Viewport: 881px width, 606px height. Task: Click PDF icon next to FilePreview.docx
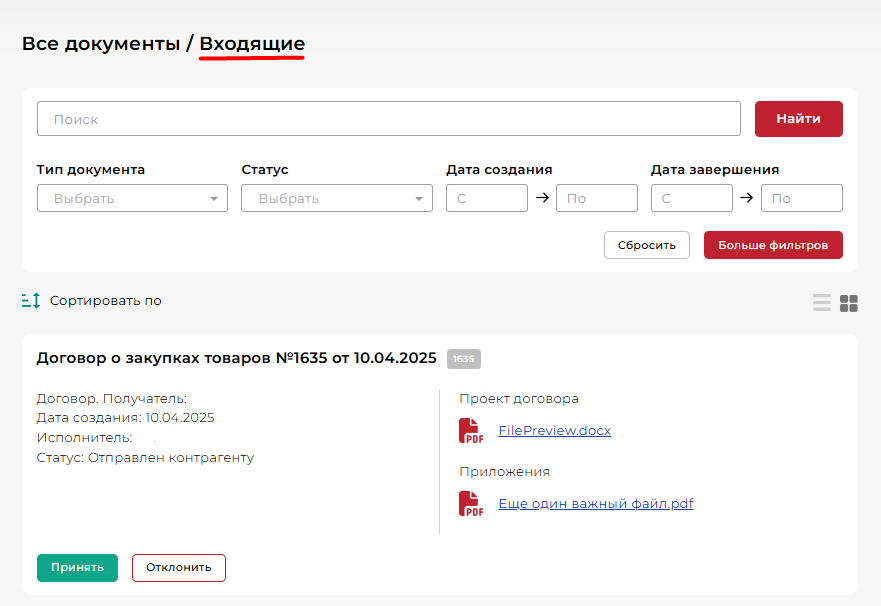pyautogui.click(x=470, y=431)
